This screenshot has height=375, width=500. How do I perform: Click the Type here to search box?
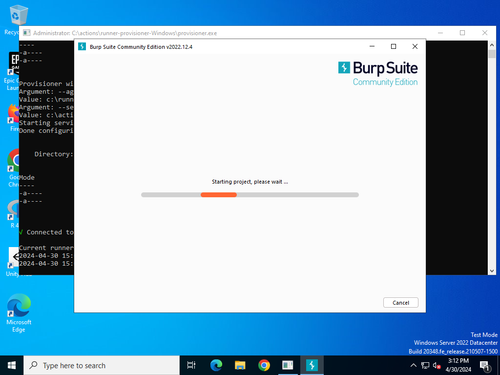click(102, 365)
